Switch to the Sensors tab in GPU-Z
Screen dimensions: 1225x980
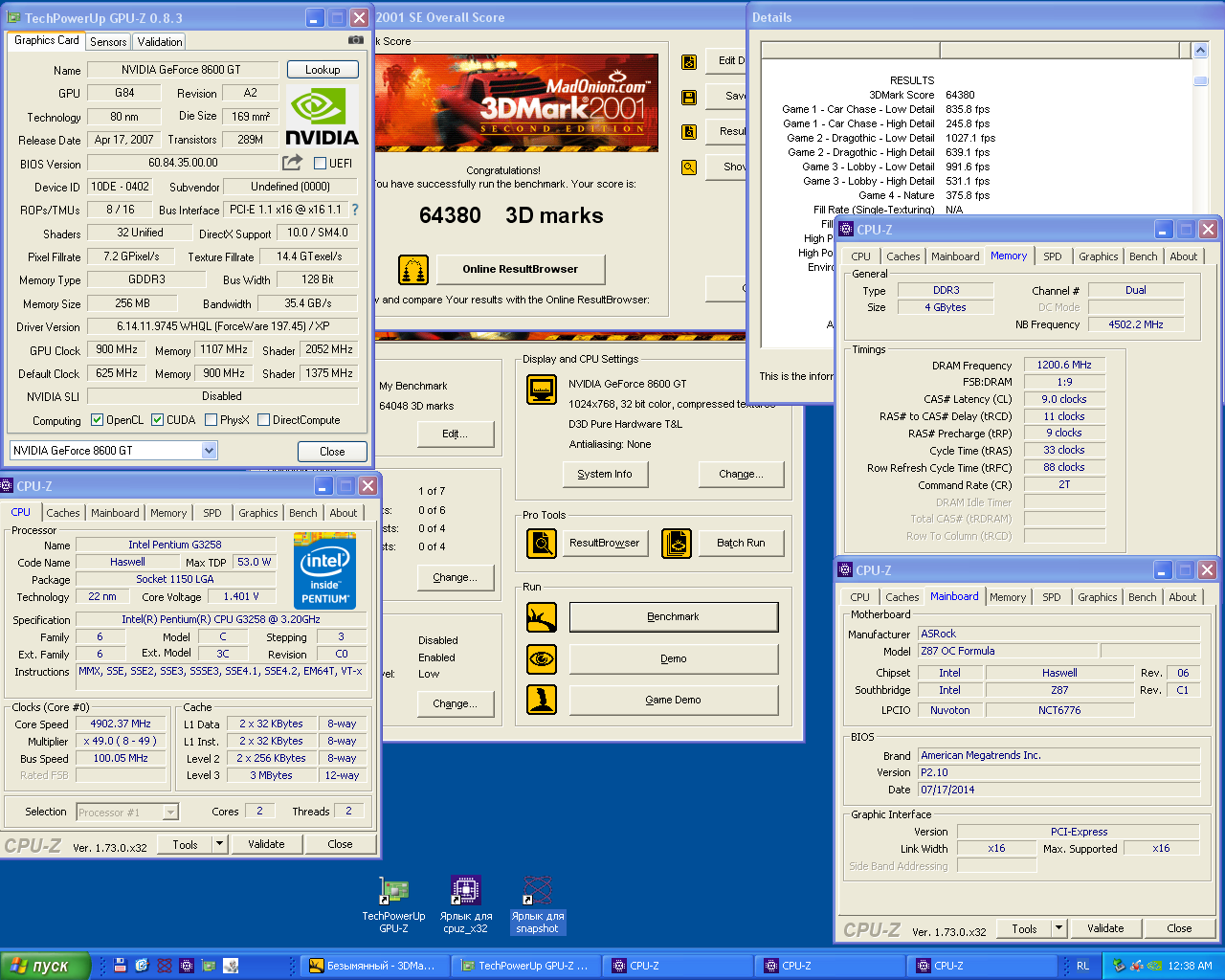pos(108,42)
